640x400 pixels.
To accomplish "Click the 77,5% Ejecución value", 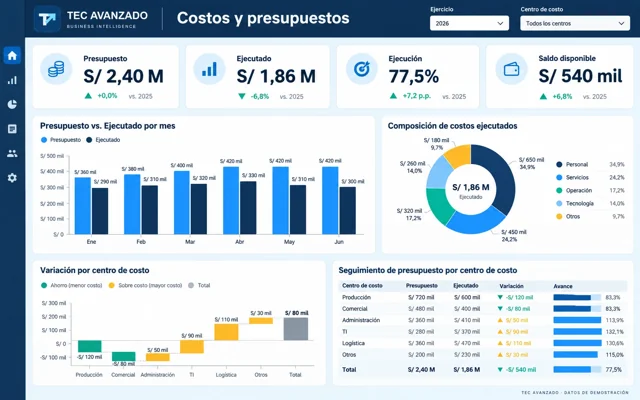I will click(x=413, y=76).
